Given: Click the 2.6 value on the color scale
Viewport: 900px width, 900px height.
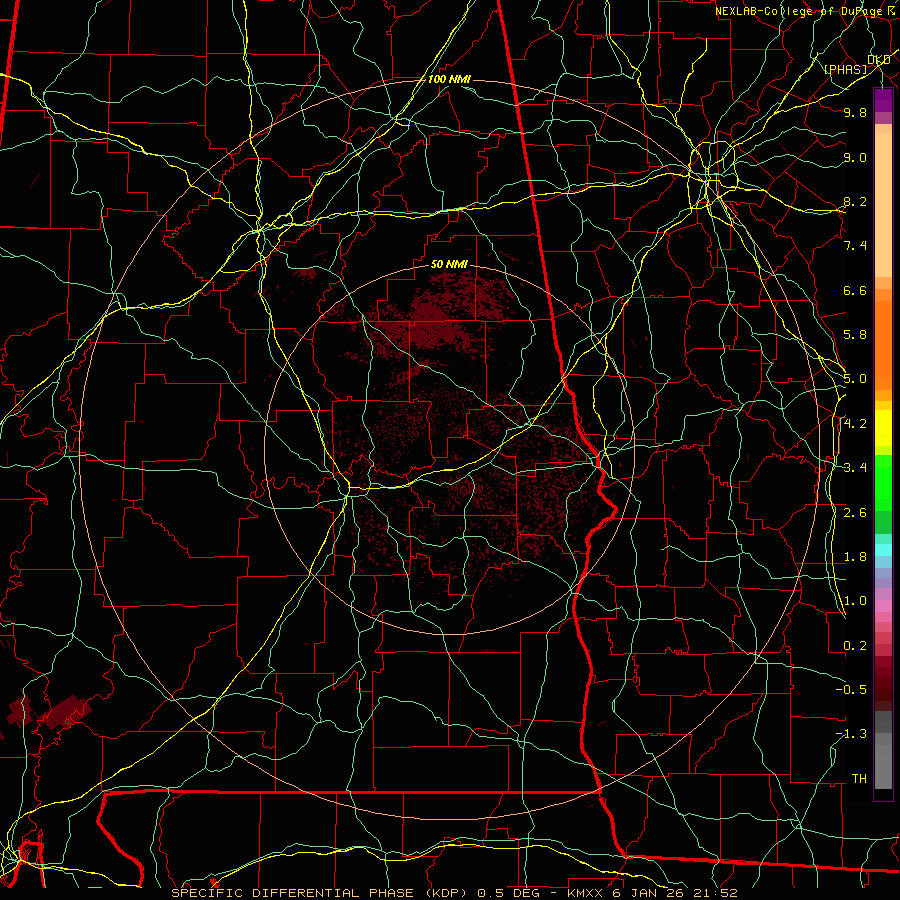Looking at the screenshot, I should tap(855, 513).
